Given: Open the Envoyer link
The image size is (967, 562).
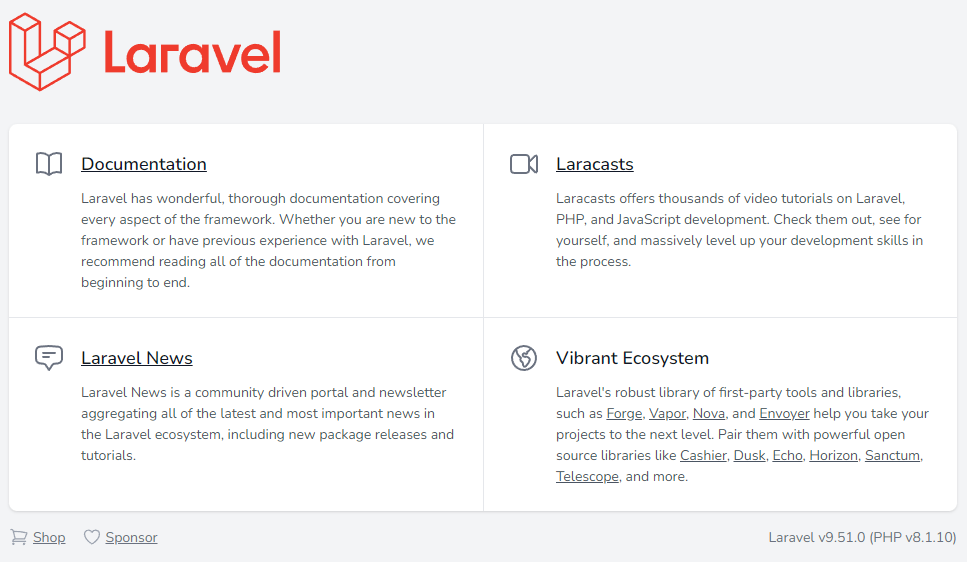Looking at the screenshot, I should [784, 413].
